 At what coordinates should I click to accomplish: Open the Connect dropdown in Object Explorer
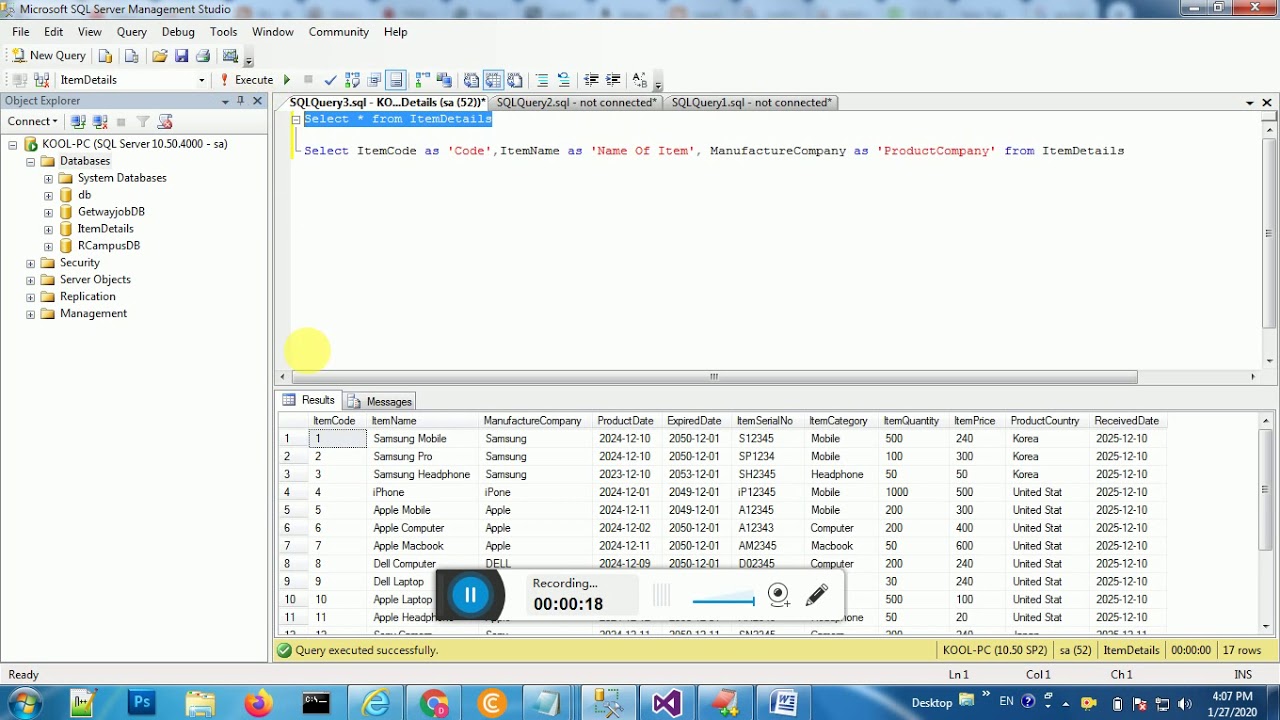[x=32, y=122]
